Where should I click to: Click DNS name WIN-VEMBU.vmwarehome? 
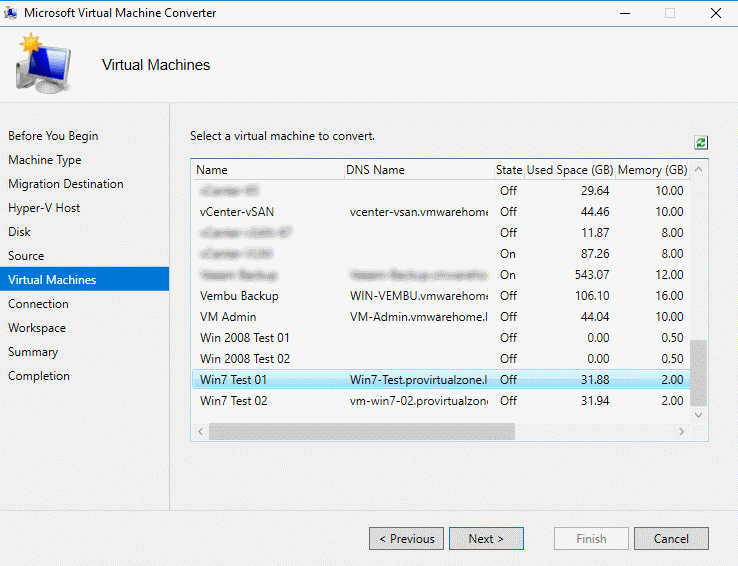pyautogui.click(x=419, y=296)
